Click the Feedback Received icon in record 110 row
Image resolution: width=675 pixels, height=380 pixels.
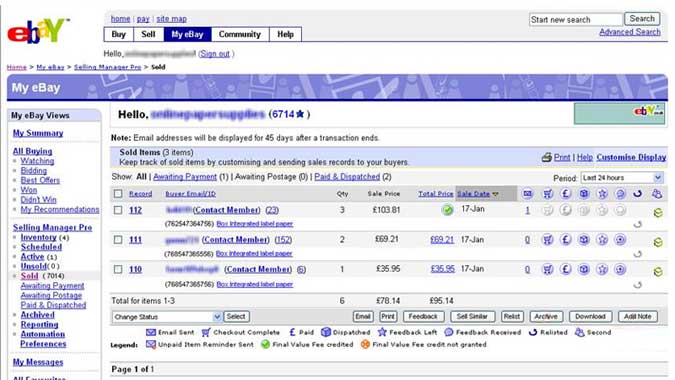[x=620, y=269]
